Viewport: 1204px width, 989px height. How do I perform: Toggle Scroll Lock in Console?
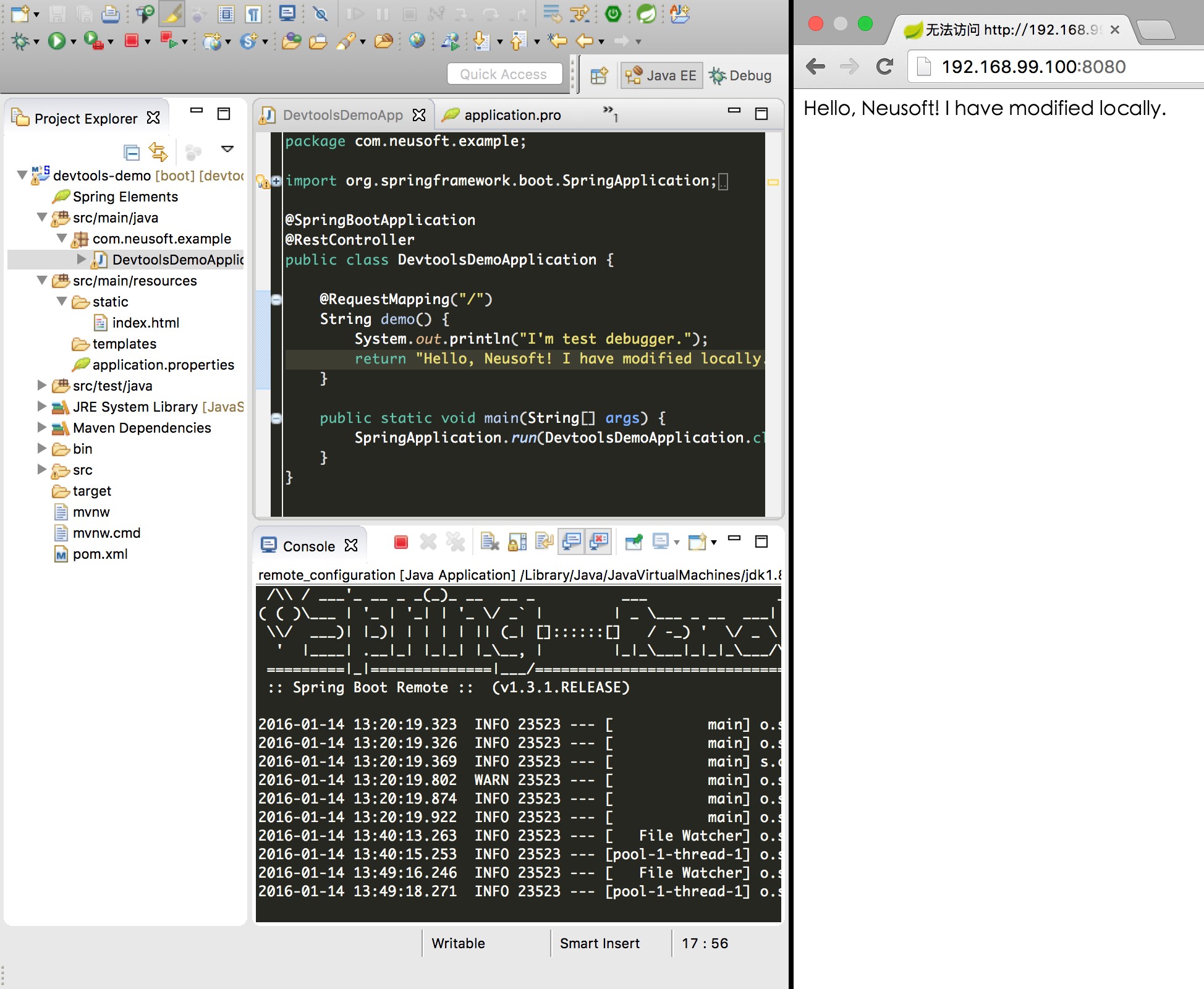pos(517,542)
